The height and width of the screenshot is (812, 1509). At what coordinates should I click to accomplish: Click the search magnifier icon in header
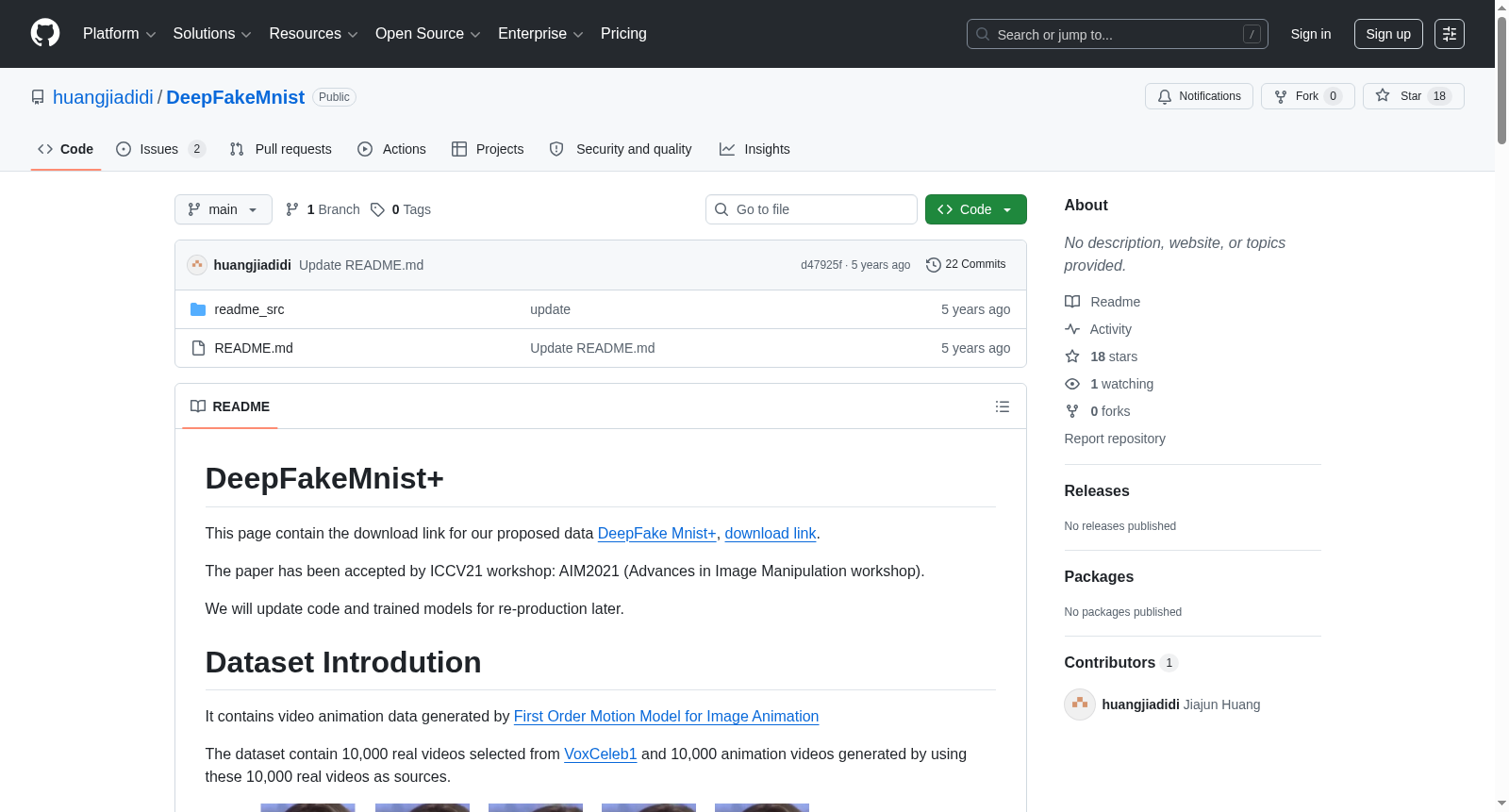coord(983,34)
